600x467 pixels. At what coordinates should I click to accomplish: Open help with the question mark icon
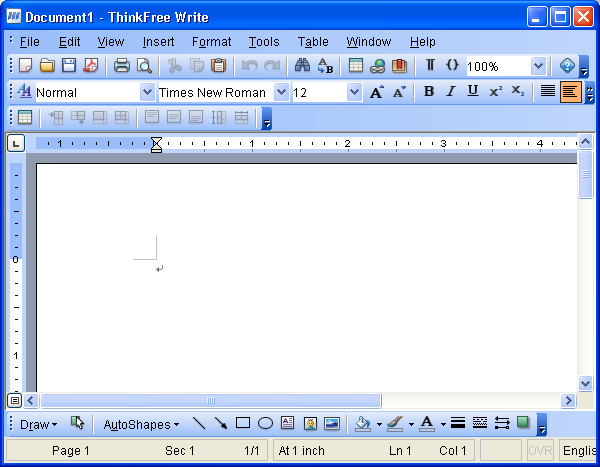point(567,65)
